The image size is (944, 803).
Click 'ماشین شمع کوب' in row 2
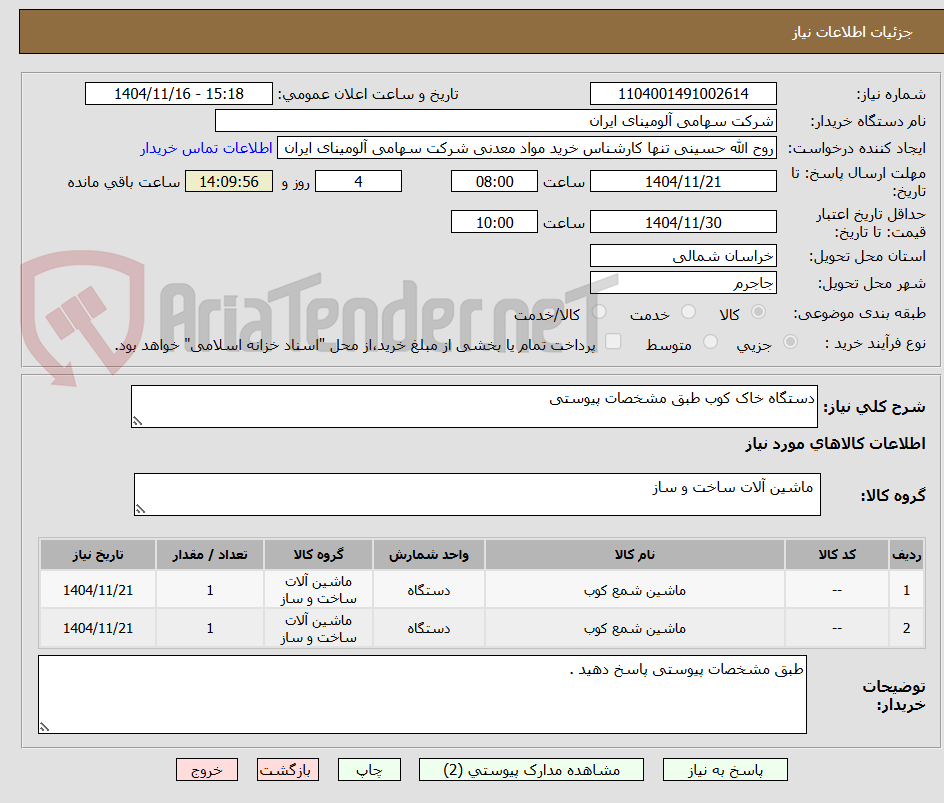point(635,628)
